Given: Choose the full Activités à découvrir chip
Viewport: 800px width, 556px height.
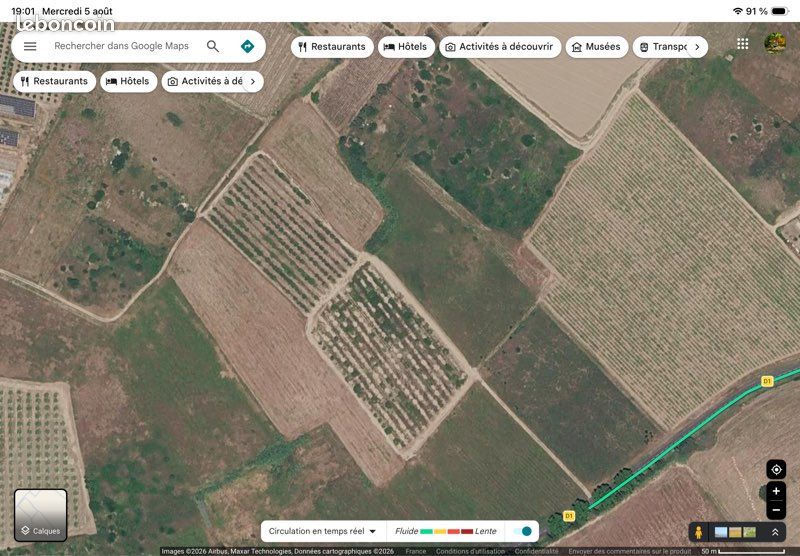Looking at the screenshot, I should (x=500, y=47).
